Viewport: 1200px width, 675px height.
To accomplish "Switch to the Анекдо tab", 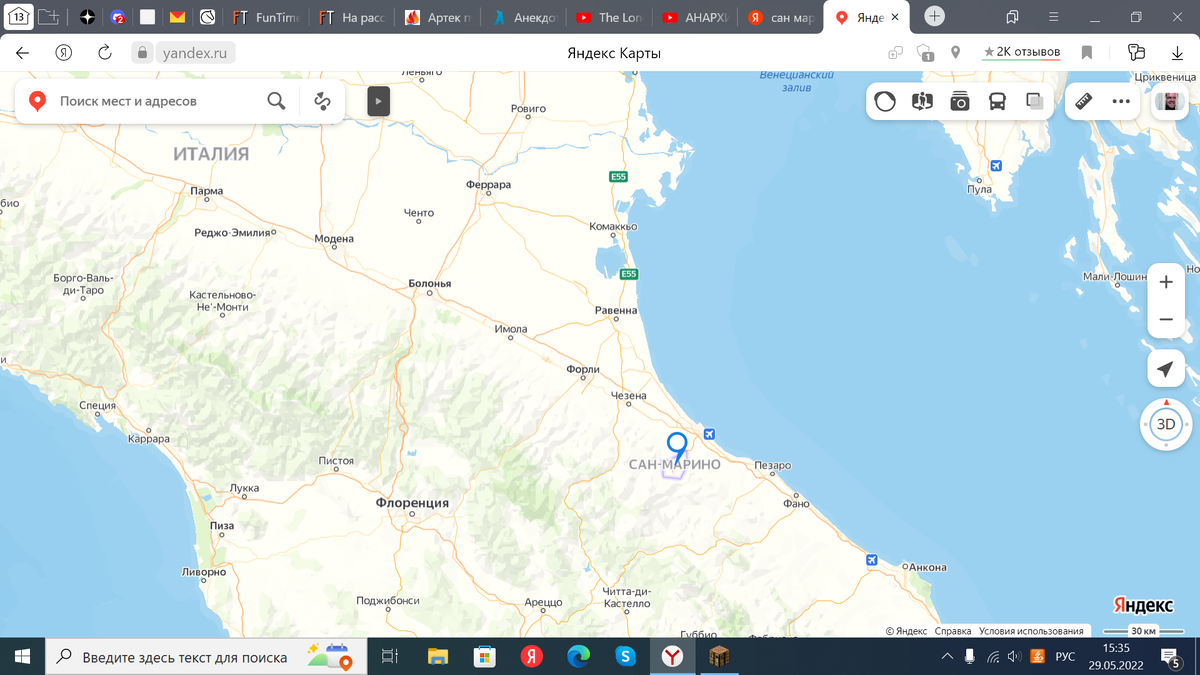I will pyautogui.click(x=524, y=17).
